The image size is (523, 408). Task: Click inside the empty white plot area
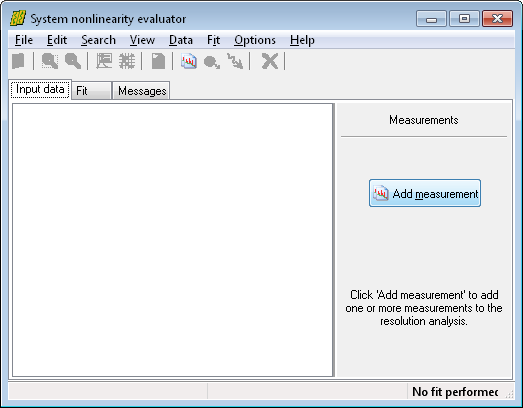pos(173,240)
